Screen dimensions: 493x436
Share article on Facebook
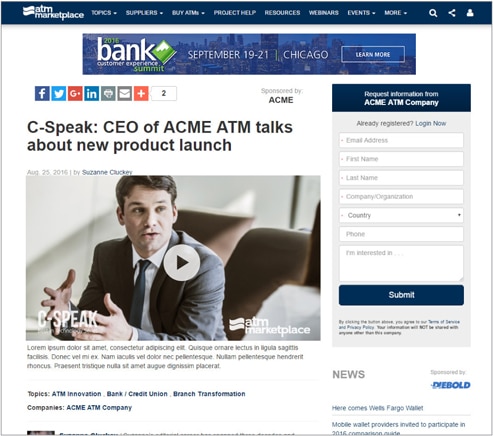(42, 94)
